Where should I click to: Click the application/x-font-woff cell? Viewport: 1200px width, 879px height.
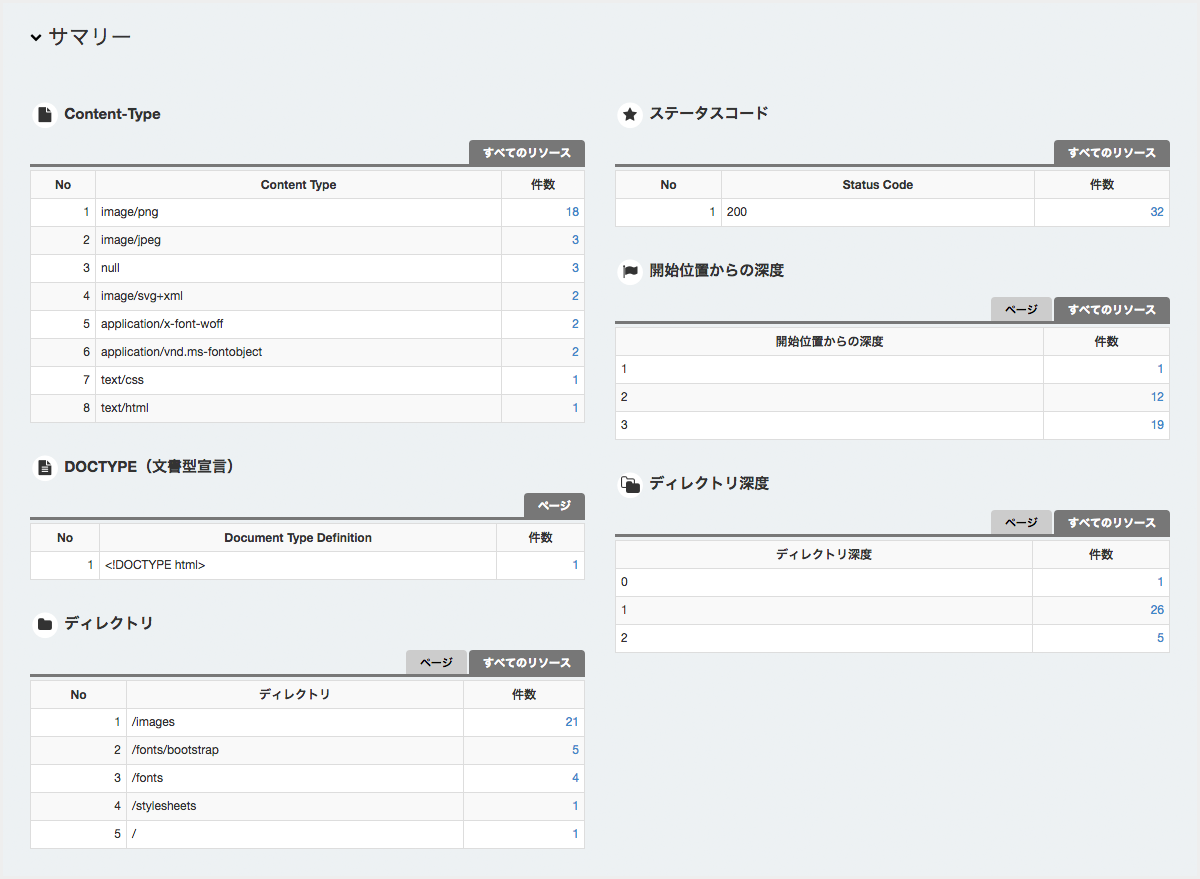click(298, 324)
